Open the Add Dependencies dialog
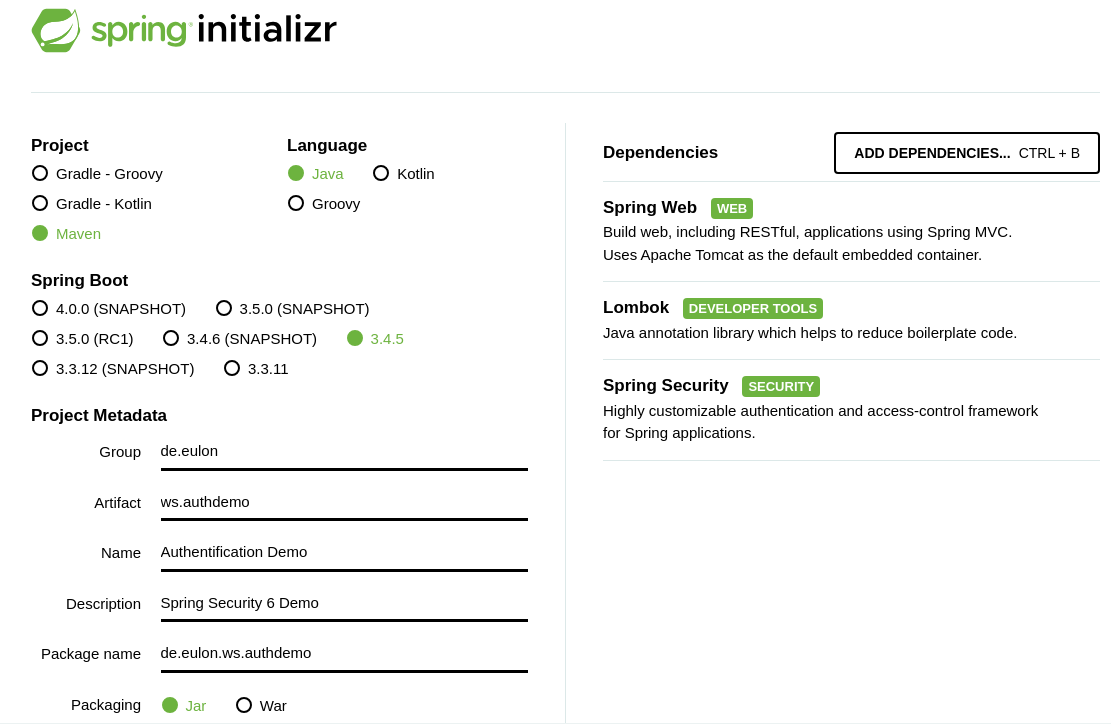Screen dimensions: 1111x724 point(966,153)
